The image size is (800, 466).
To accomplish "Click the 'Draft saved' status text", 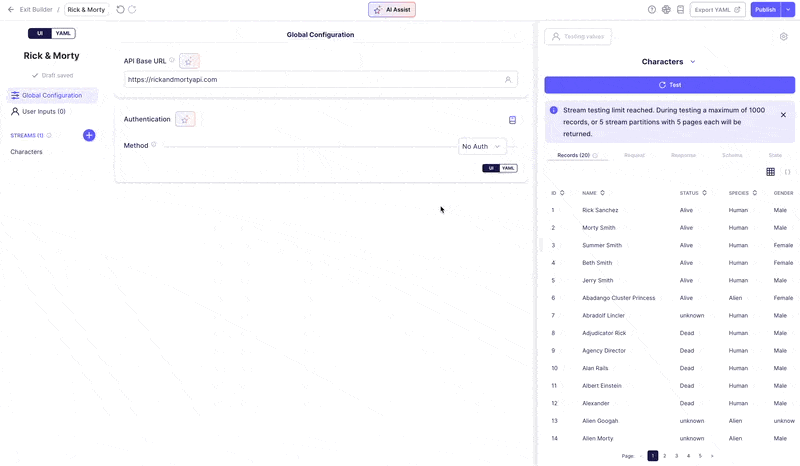I will click(x=57, y=76).
